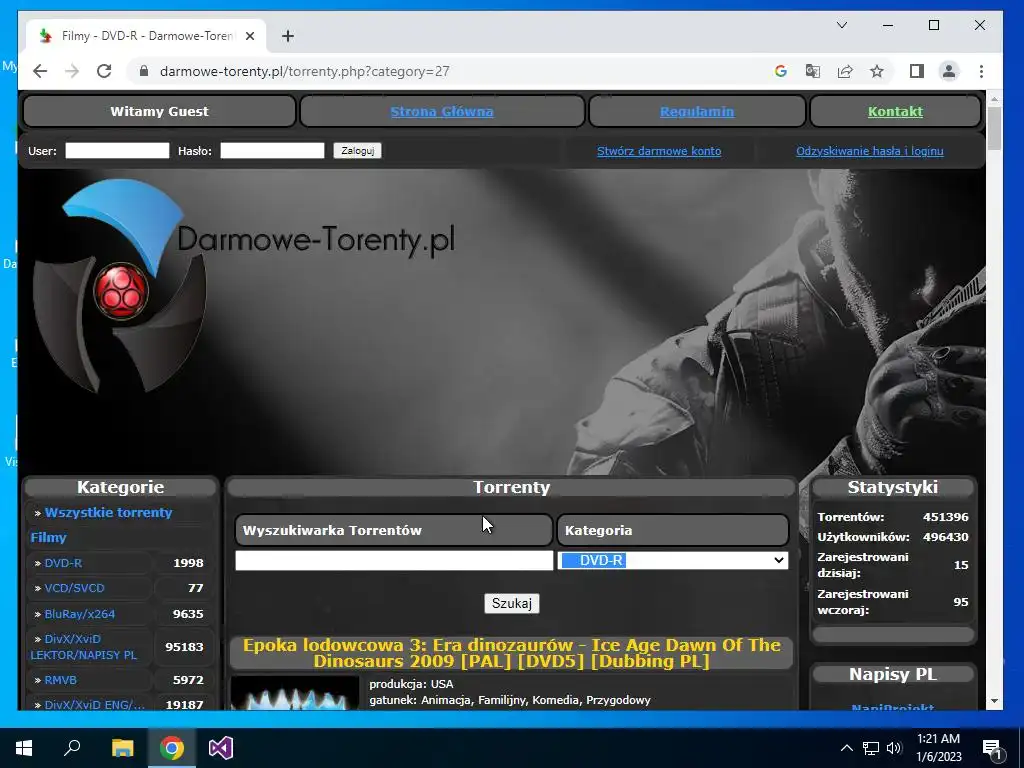Open the Epoka lodowcowa 3 torrent title
1024x768 pixels.
[512, 653]
